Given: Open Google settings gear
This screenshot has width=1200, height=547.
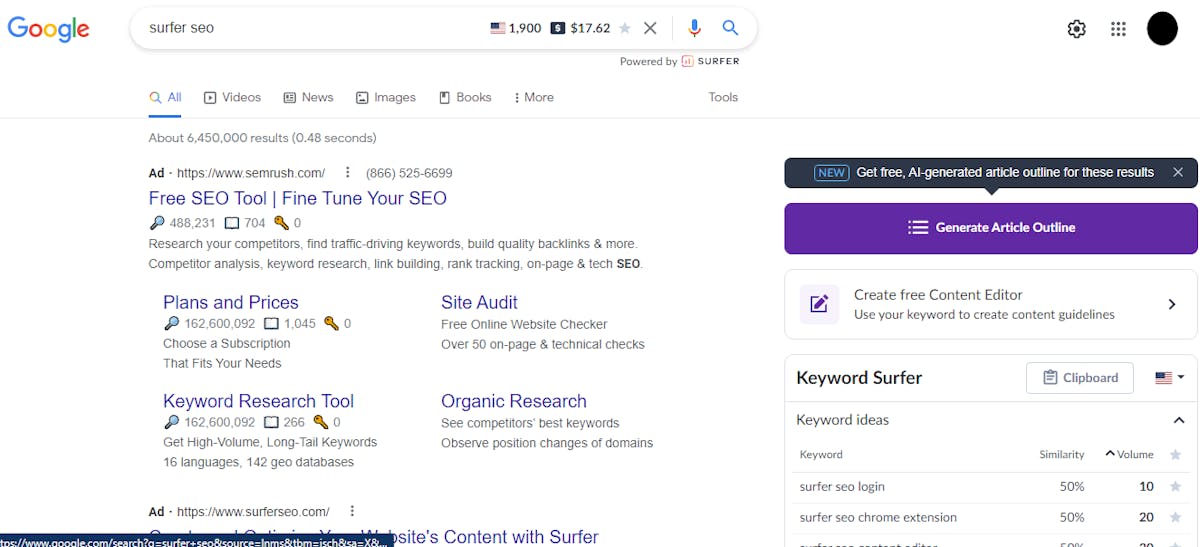Looking at the screenshot, I should [1077, 29].
